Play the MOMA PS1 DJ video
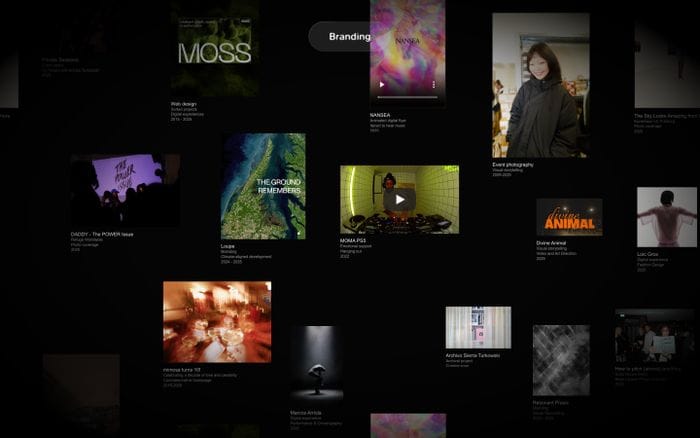The image size is (700, 438). click(x=400, y=200)
